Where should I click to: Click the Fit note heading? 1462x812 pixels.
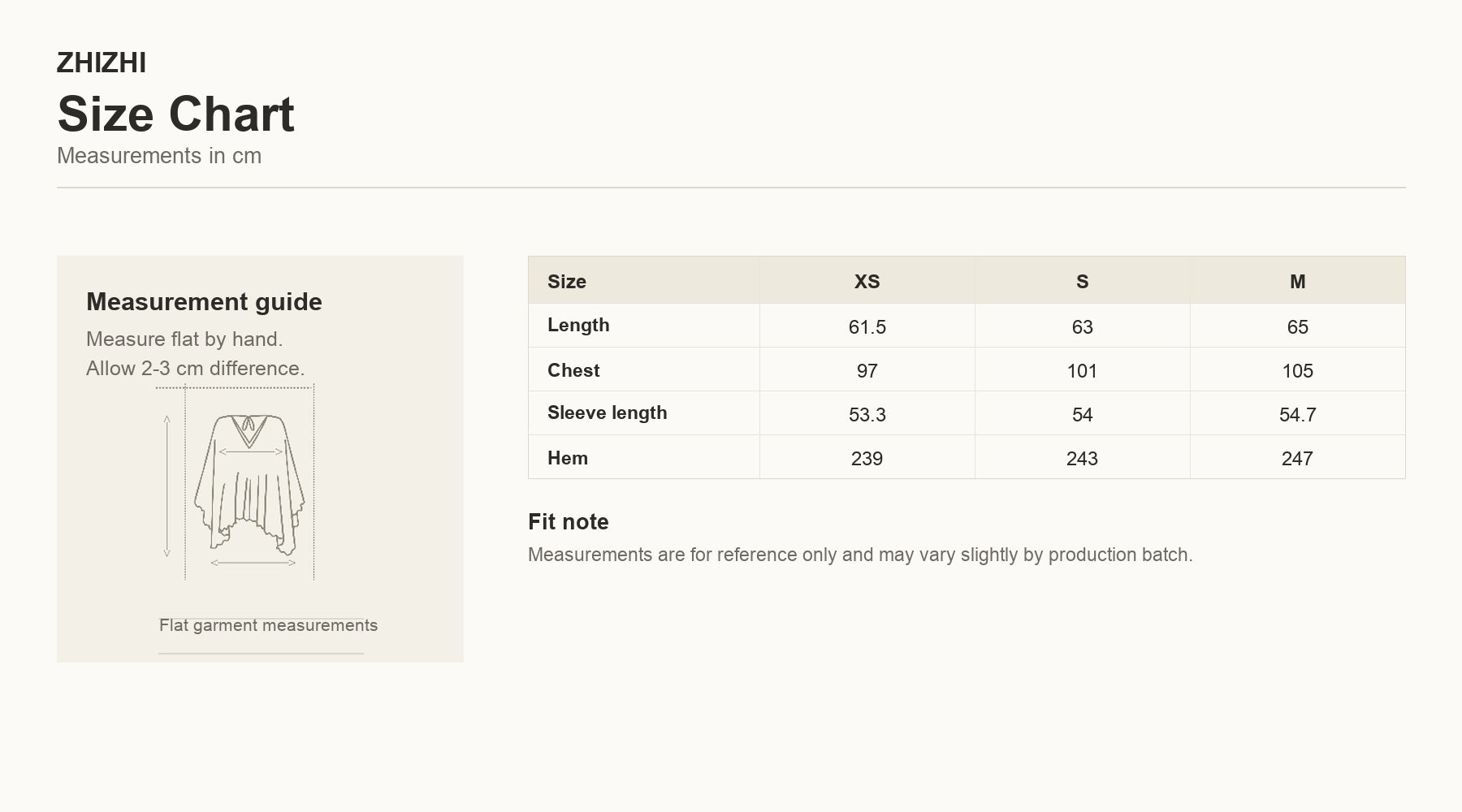click(569, 521)
